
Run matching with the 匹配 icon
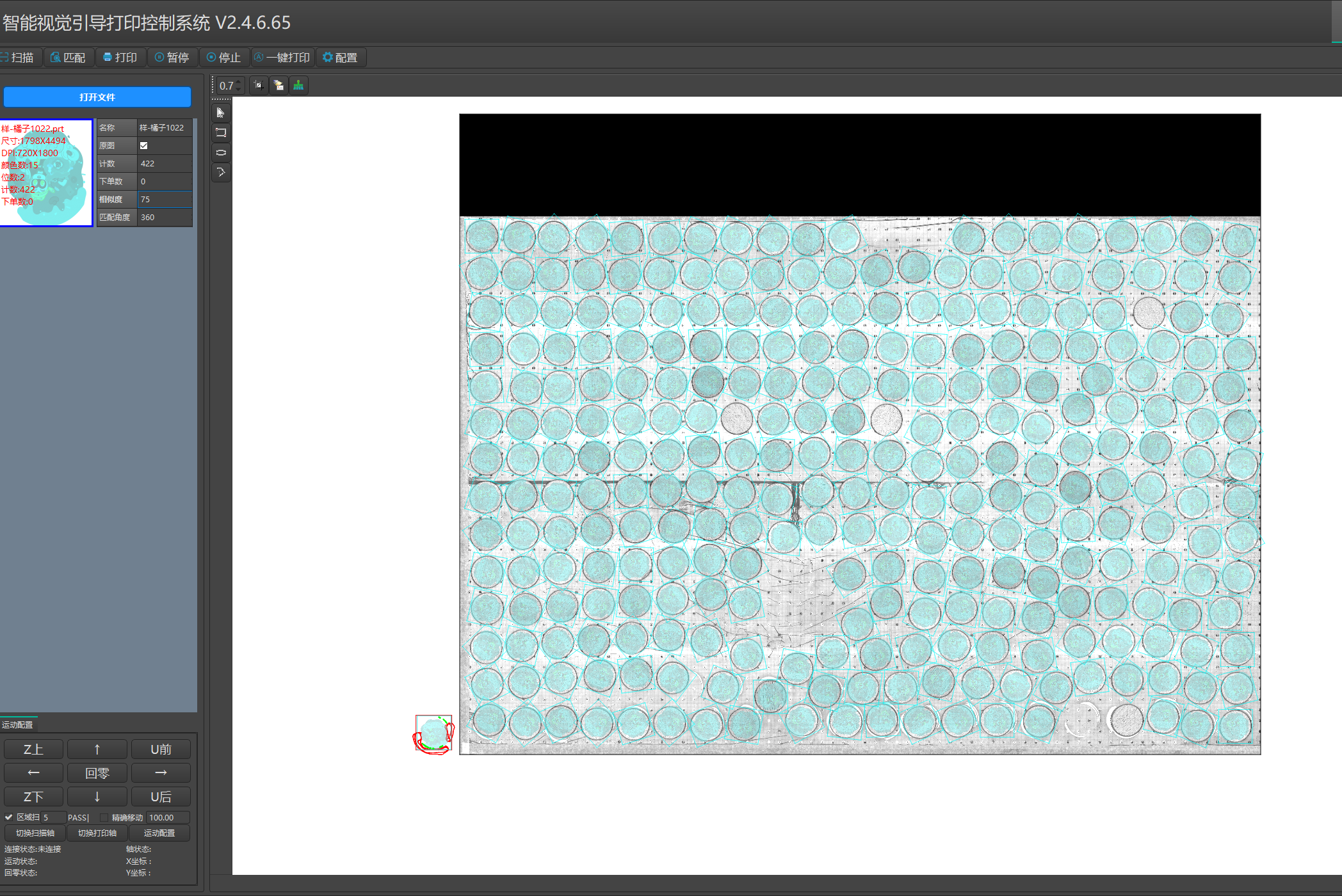point(69,57)
